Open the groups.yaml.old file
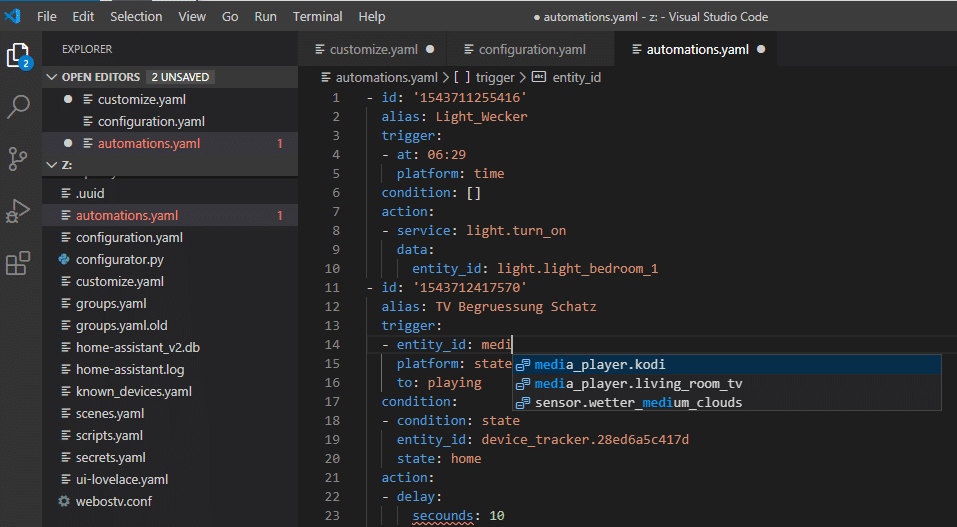 point(170,325)
